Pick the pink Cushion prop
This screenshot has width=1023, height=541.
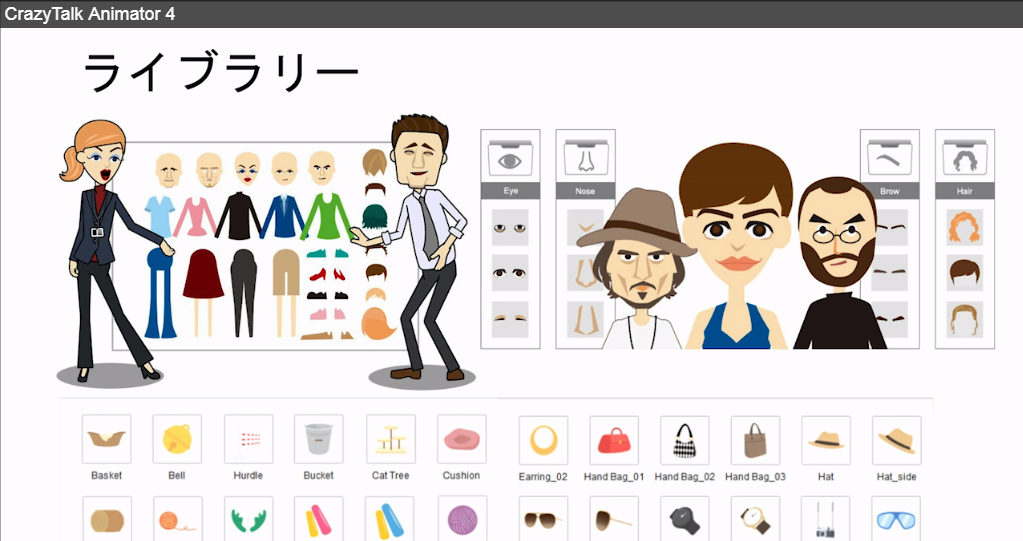tap(462, 439)
